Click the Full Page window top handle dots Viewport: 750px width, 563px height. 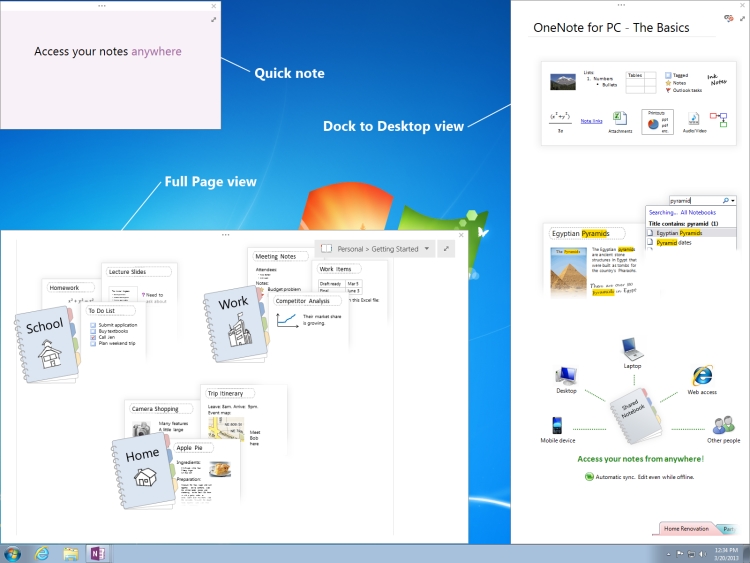click(x=225, y=235)
